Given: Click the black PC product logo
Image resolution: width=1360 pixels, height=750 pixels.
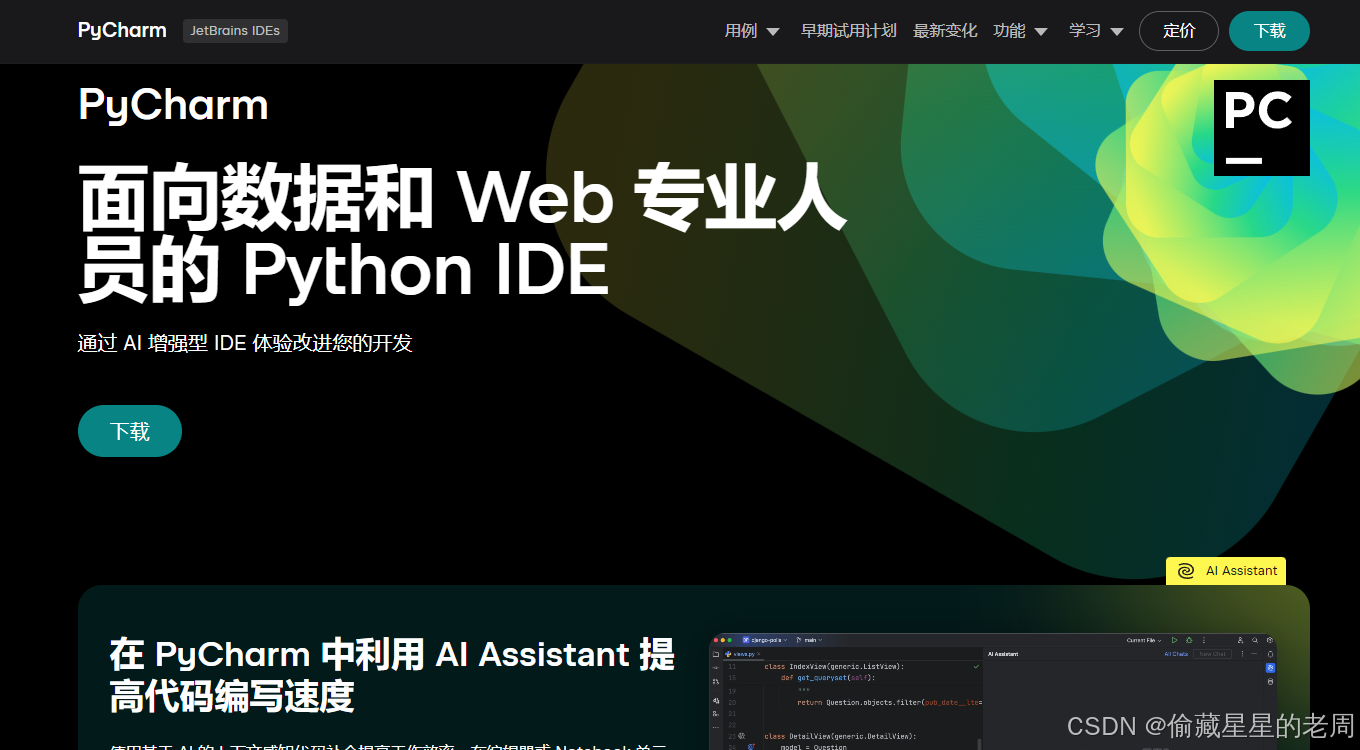Looking at the screenshot, I should (1262, 128).
